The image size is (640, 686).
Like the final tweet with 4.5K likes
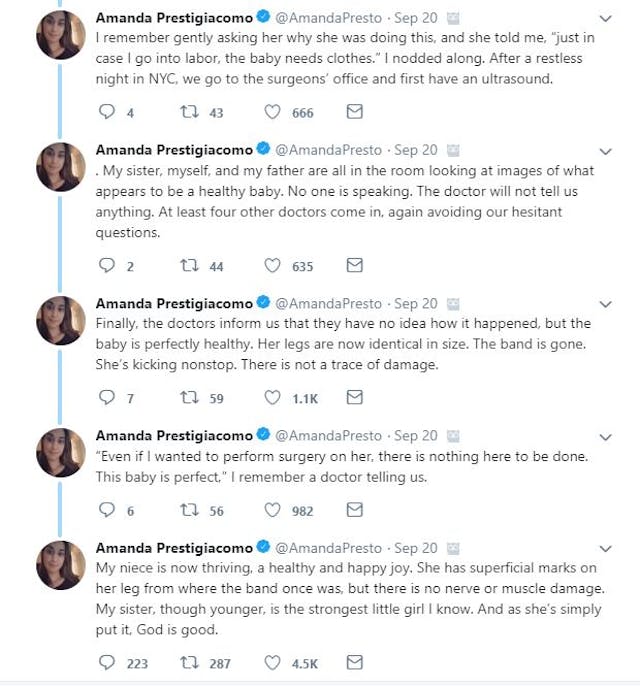(x=272, y=662)
